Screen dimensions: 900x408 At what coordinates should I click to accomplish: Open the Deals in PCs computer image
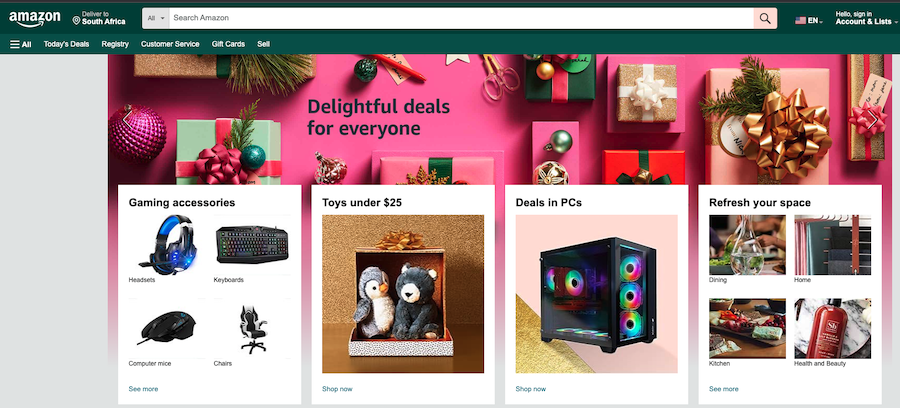coord(596,294)
